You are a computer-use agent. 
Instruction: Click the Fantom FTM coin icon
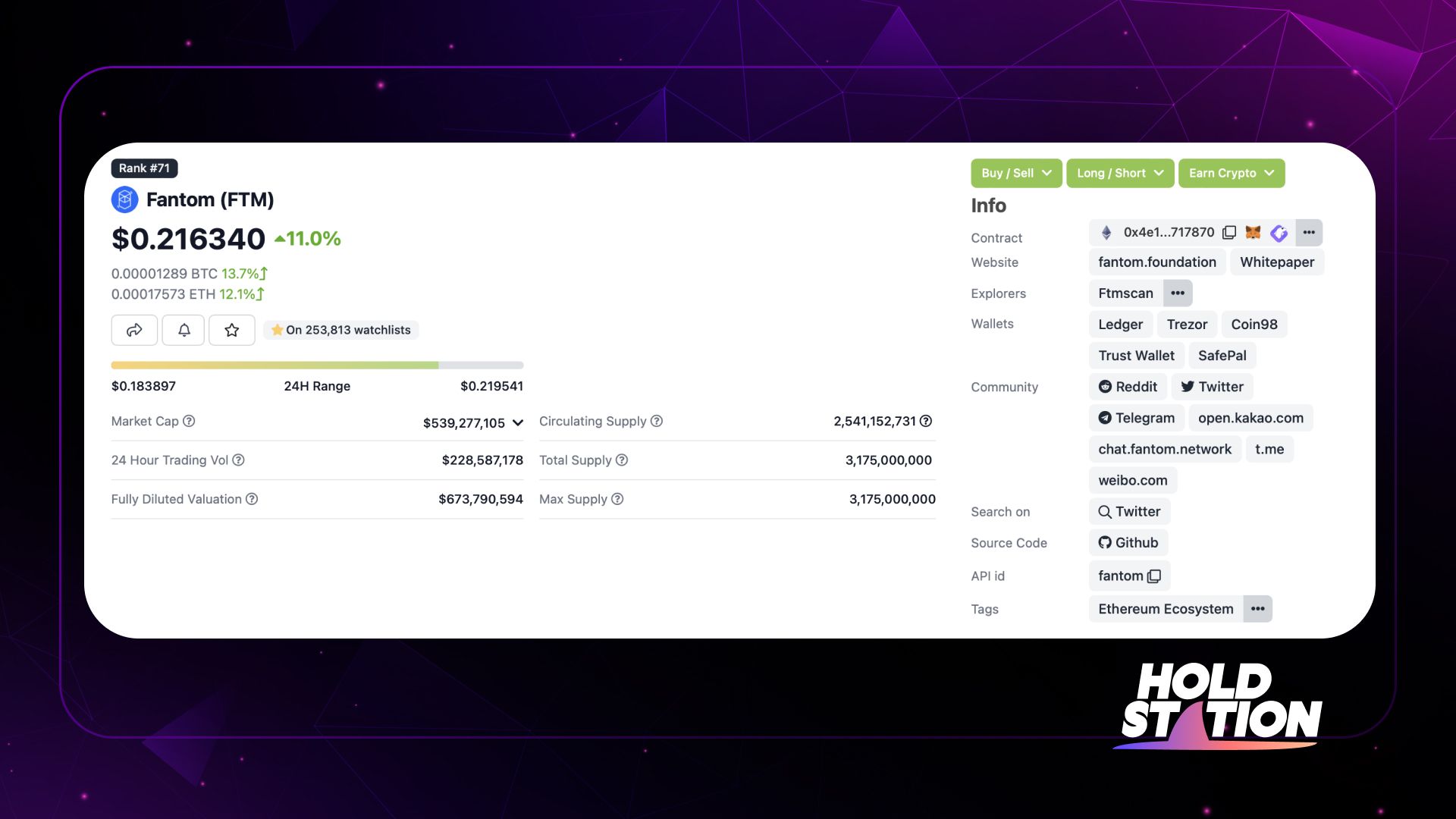click(x=124, y=198)
